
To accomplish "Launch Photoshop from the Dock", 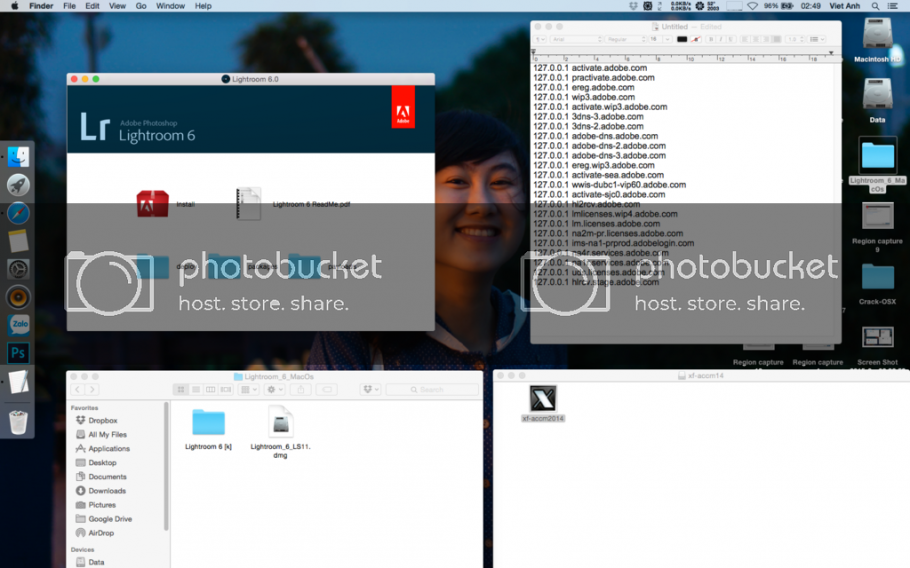I will coord(19,353).
